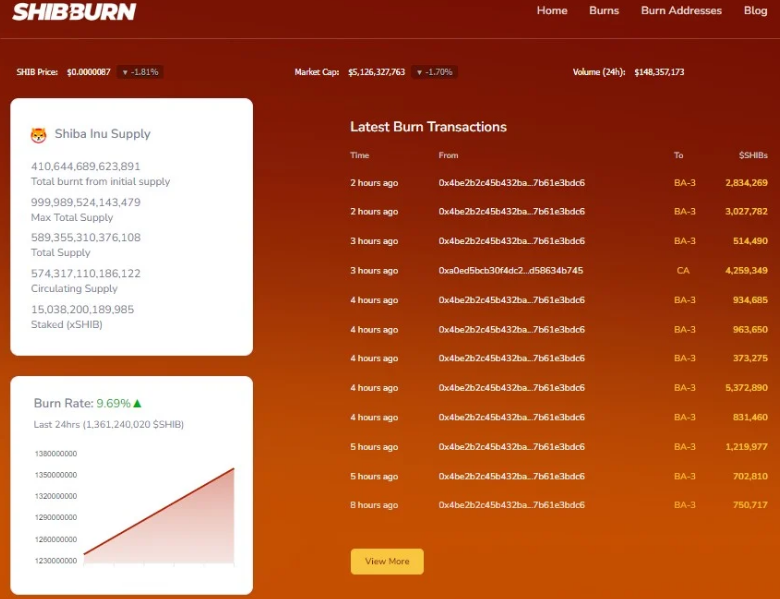
Task: Click BA-3 in the 3,027,782 row
Action: 684,211
